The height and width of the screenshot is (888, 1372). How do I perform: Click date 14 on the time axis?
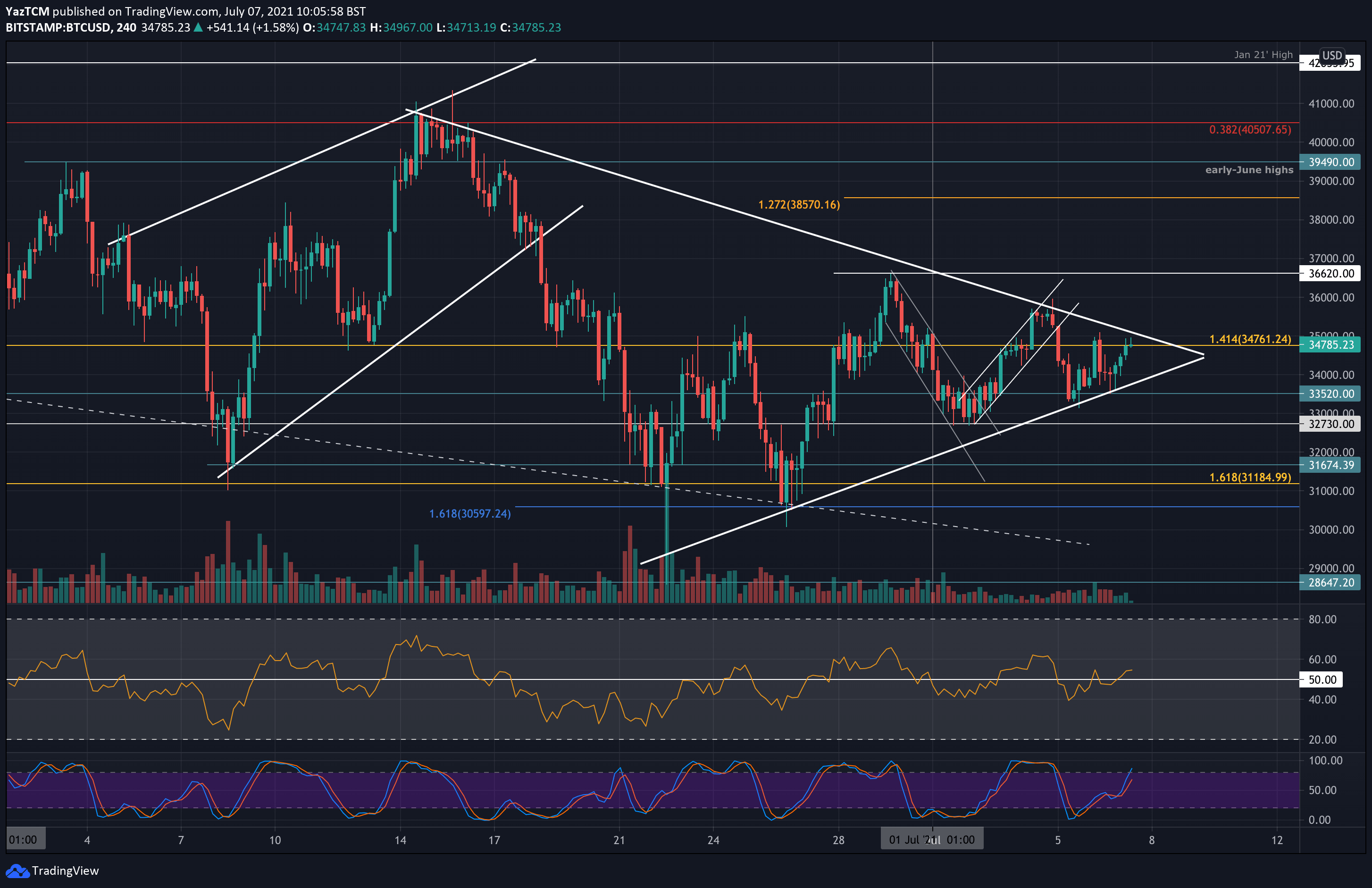click(x=400, y=840)
